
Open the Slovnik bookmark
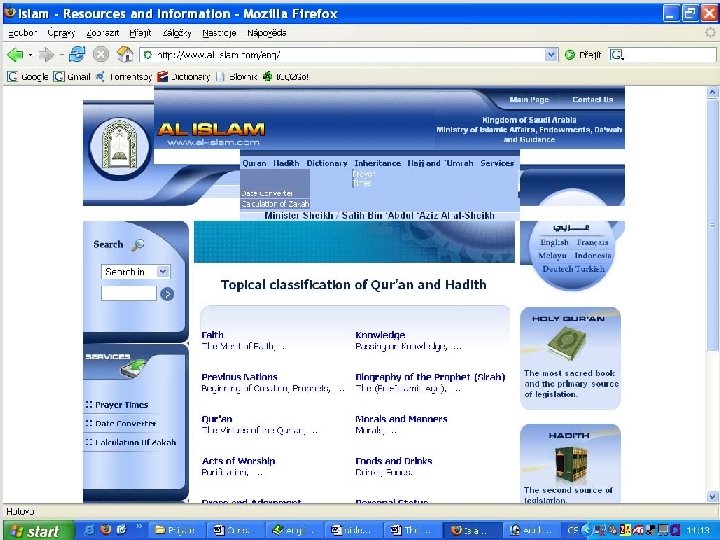(x=236, y=77)
